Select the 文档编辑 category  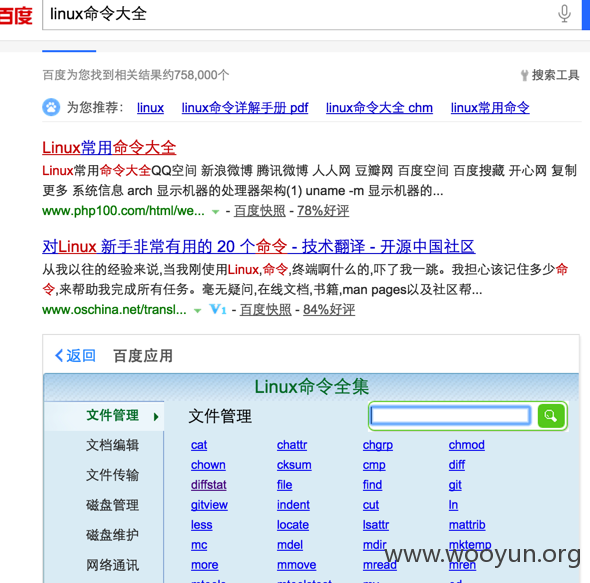[112, 445]
